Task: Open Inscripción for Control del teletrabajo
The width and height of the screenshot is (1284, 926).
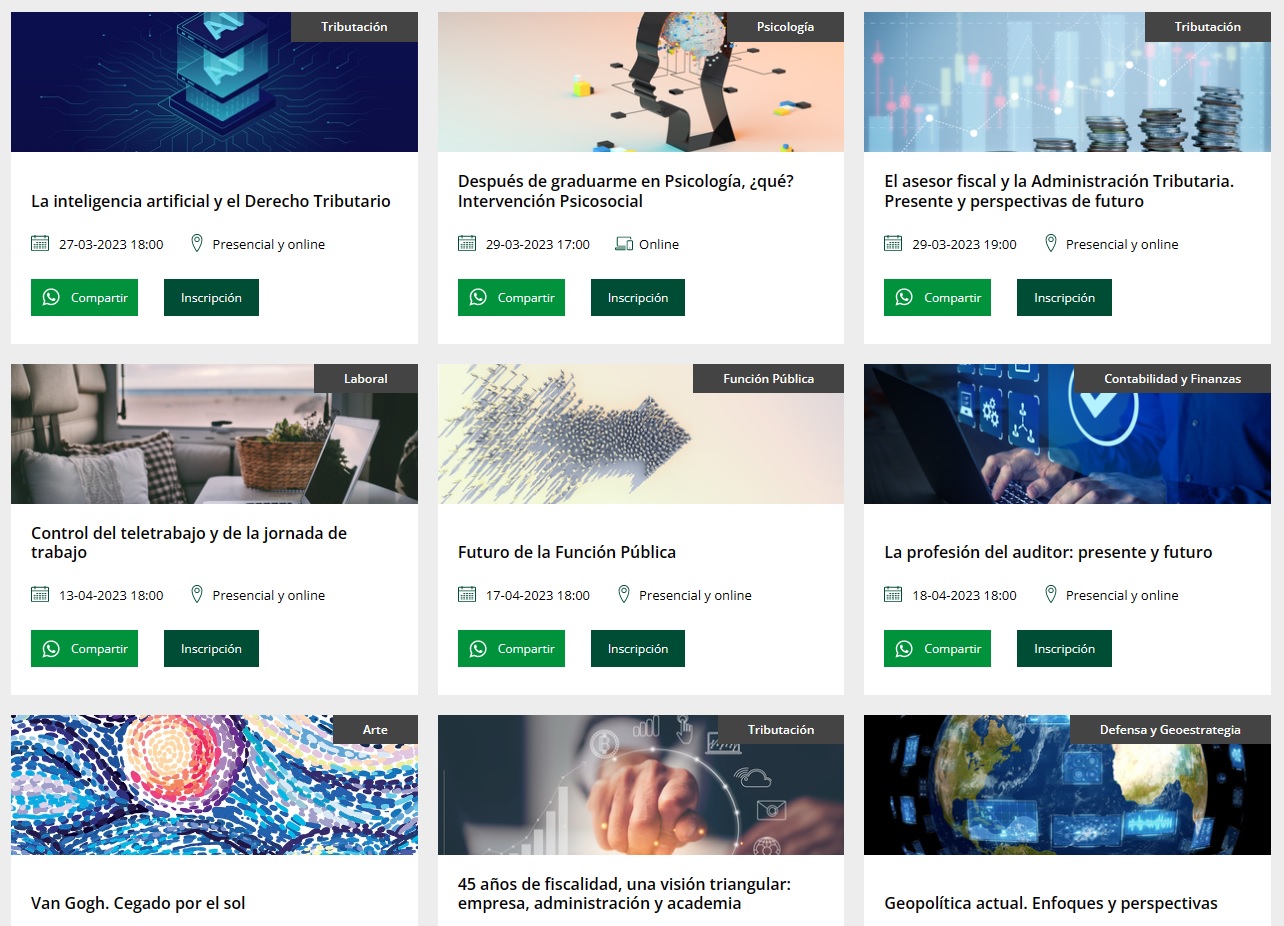Action: pos(211,649)
